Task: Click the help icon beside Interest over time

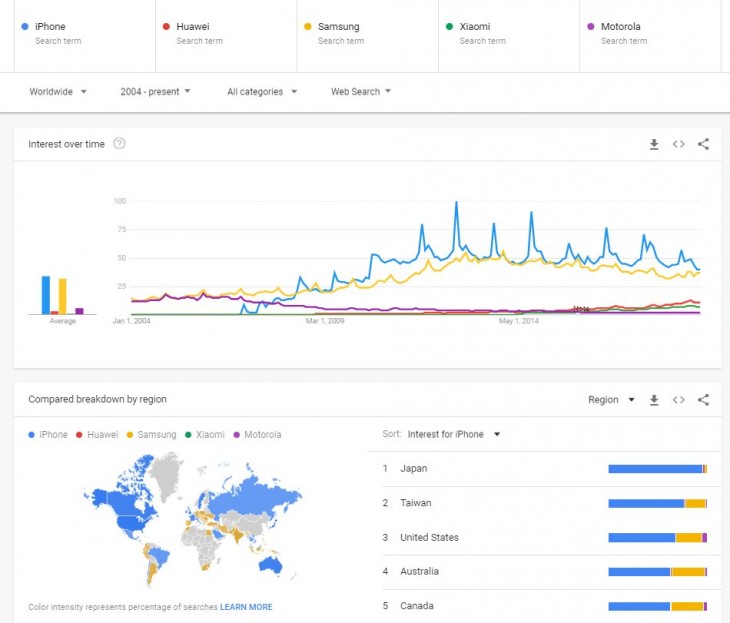Action: click(120, 144)
